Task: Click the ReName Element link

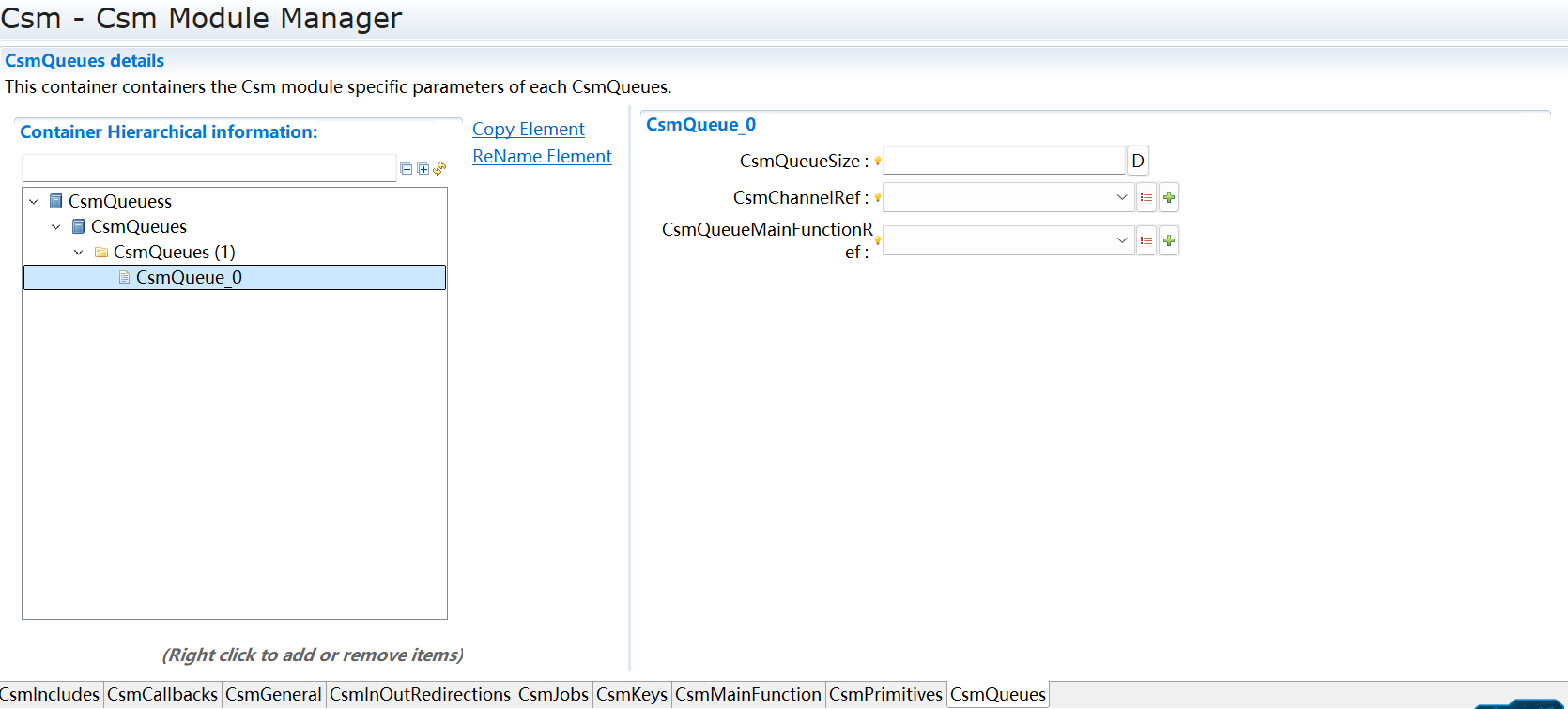Action: tap(542, 157)
